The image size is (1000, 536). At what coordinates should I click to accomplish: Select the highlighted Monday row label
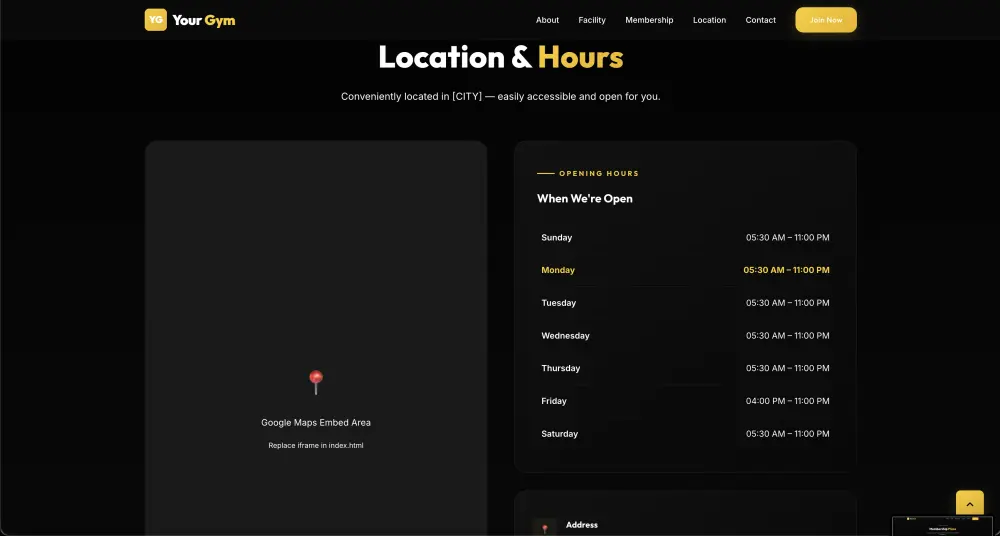tap(558, 270)
